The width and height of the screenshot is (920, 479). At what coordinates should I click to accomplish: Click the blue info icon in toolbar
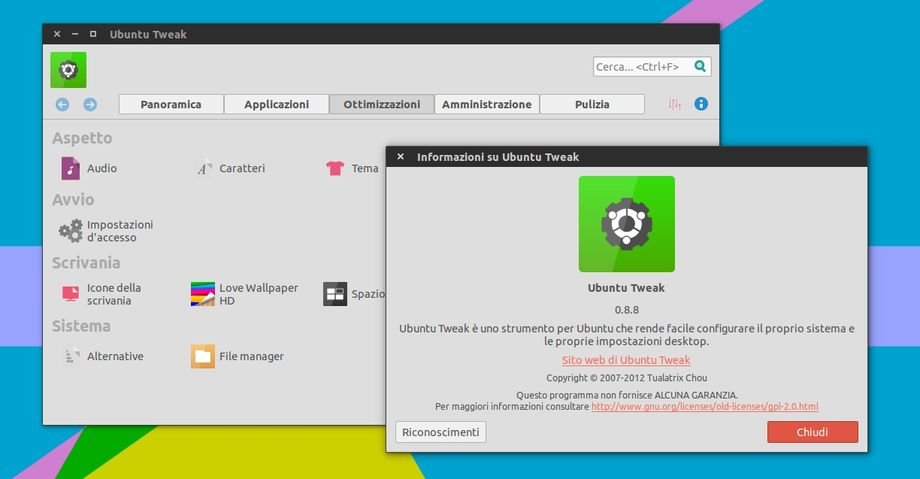[x=701, y=104]
